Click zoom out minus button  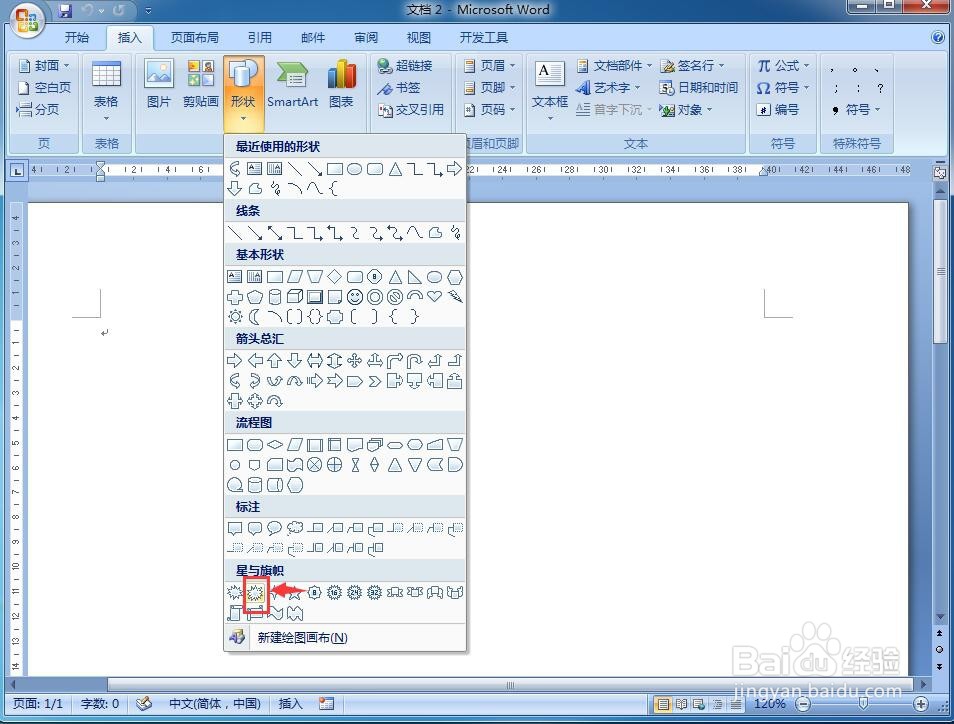[x=803, y=705]
